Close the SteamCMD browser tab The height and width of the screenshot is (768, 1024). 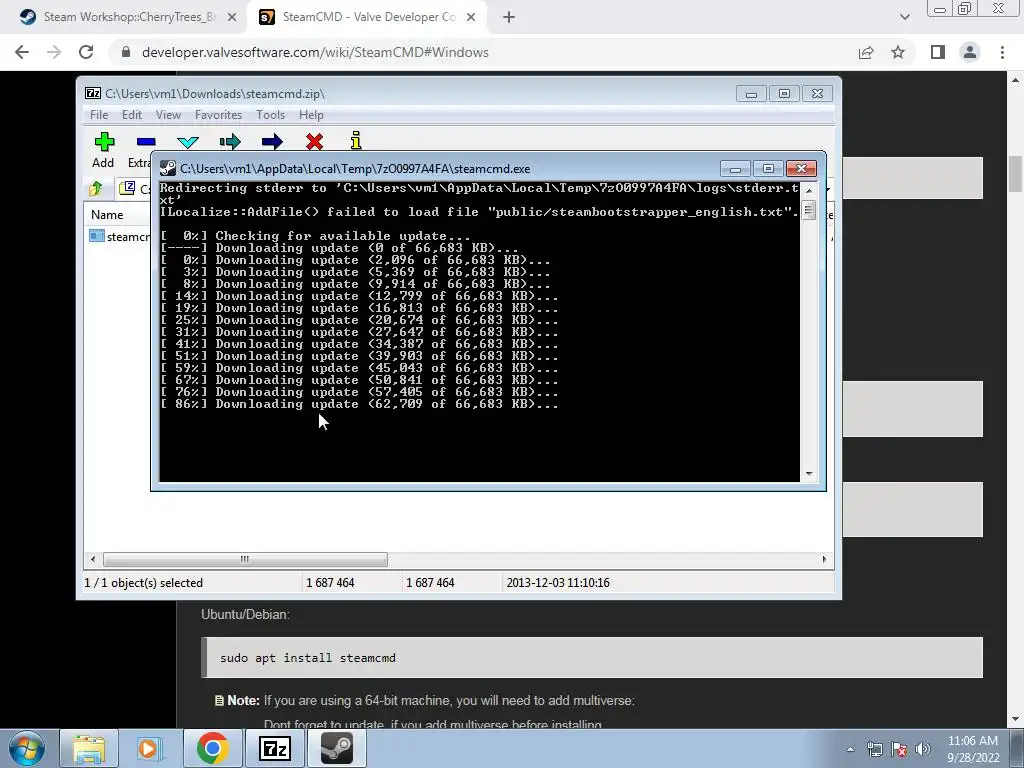point(471,18)
